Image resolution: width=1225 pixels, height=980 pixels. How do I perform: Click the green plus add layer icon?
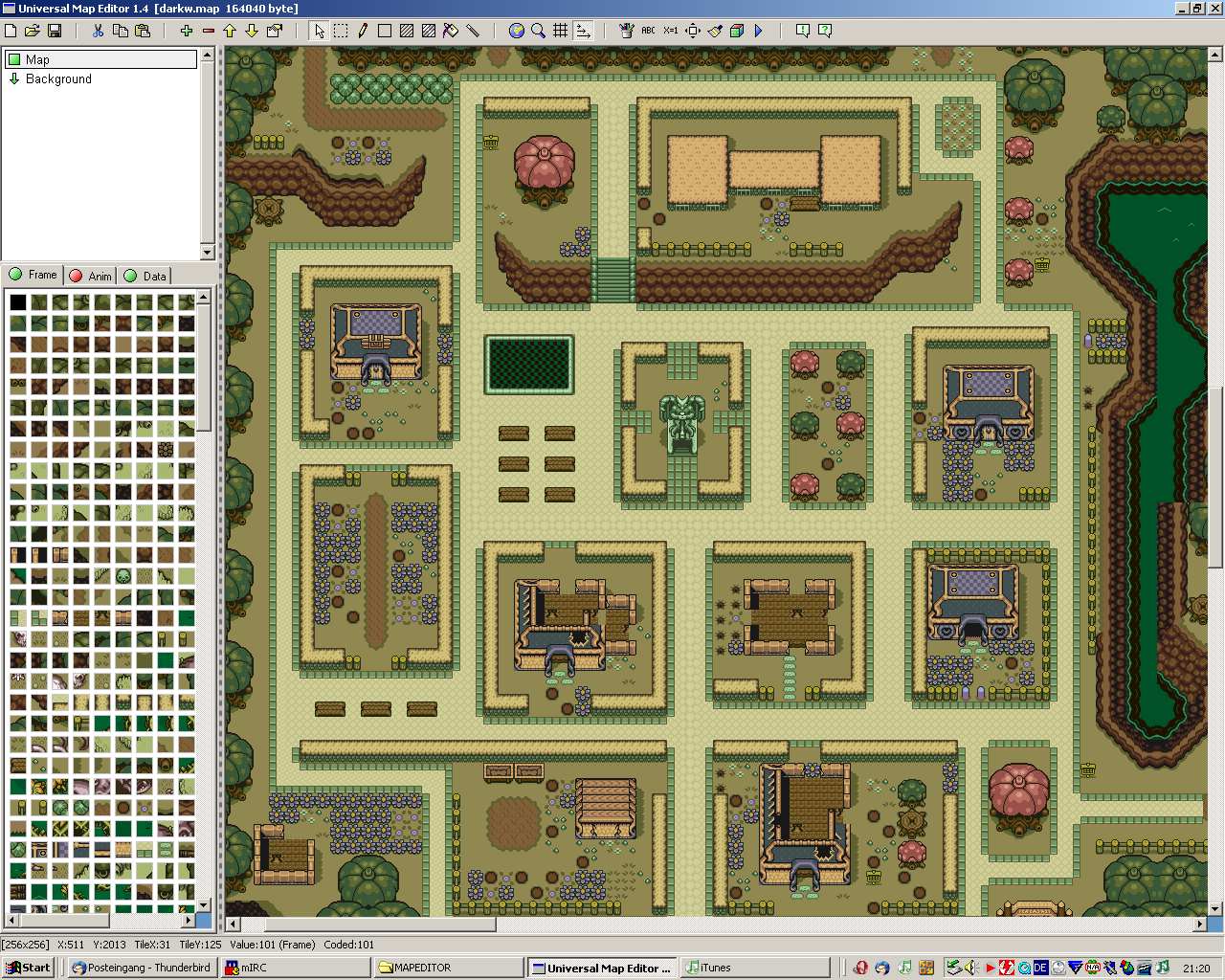coord(187,31)
